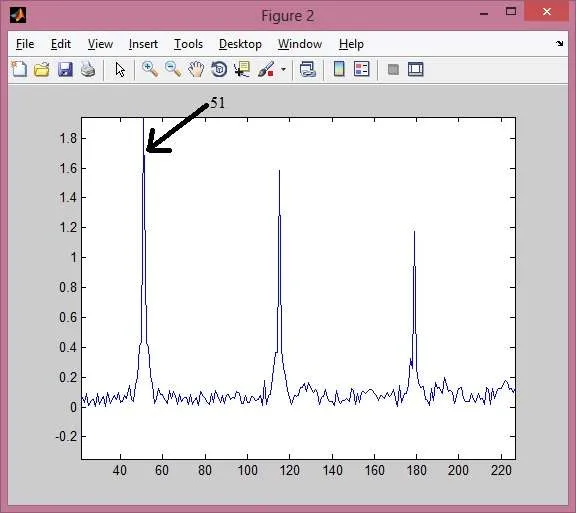Click the New Figure icon
Viewport: 576px width, 513px height.
point(19,69)
